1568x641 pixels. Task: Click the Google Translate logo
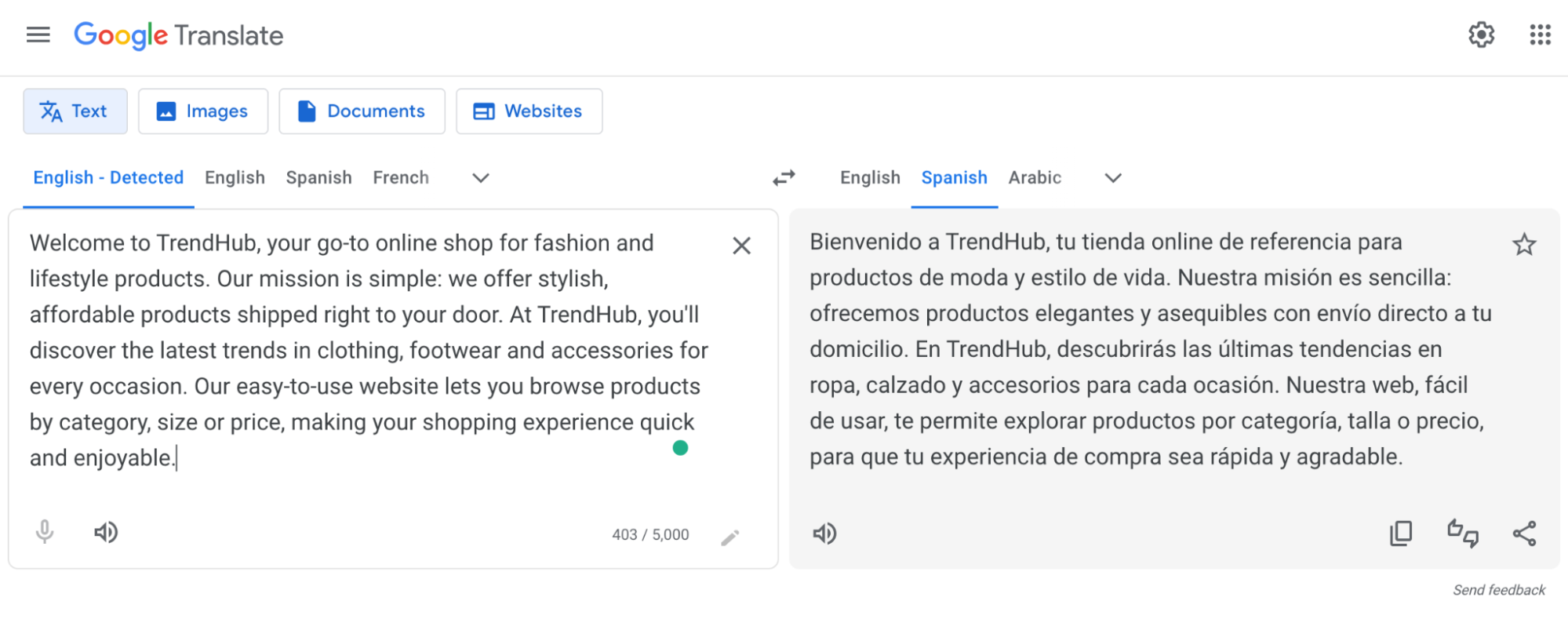pos(178,35)
